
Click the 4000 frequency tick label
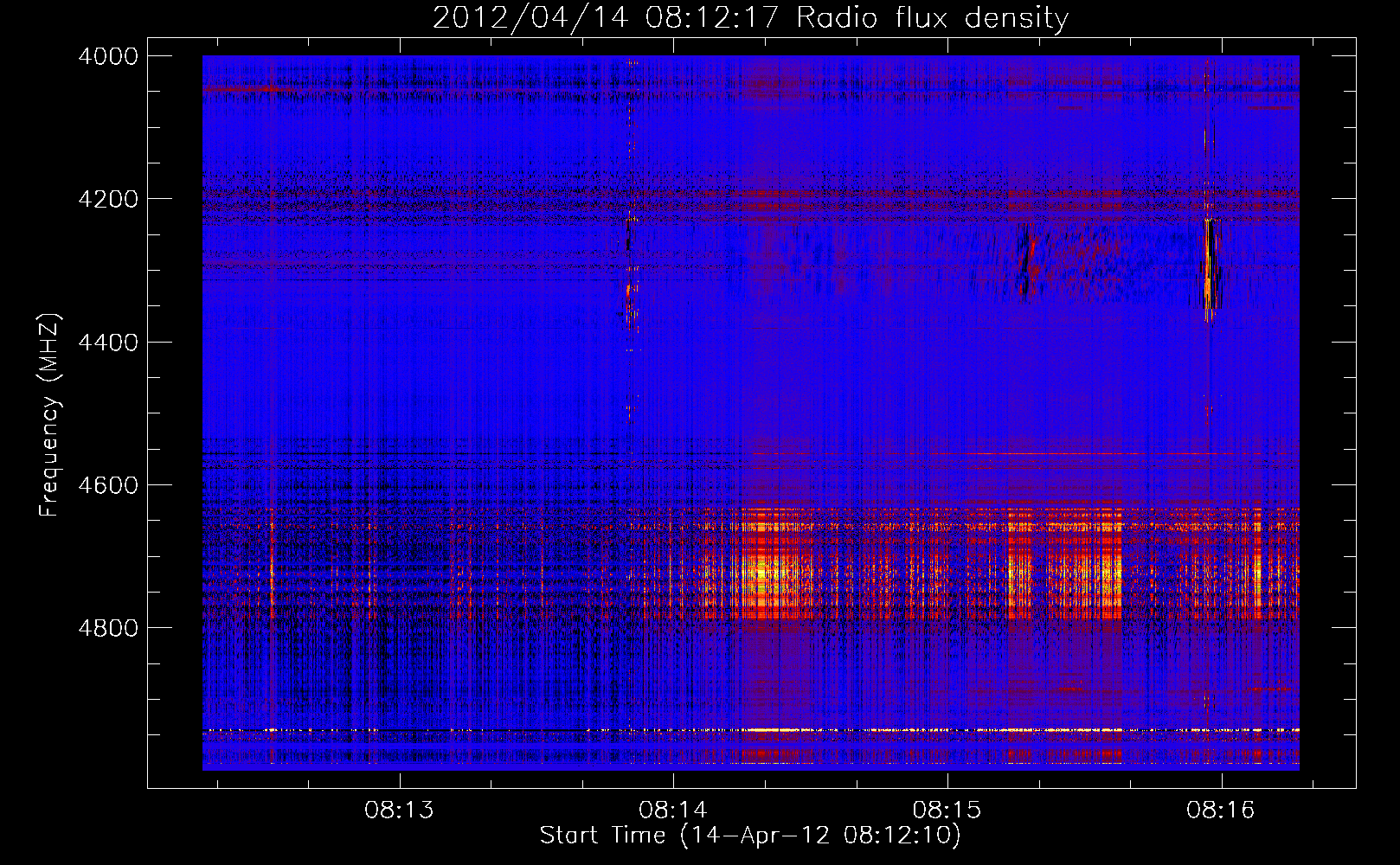[x=108, y=56]
